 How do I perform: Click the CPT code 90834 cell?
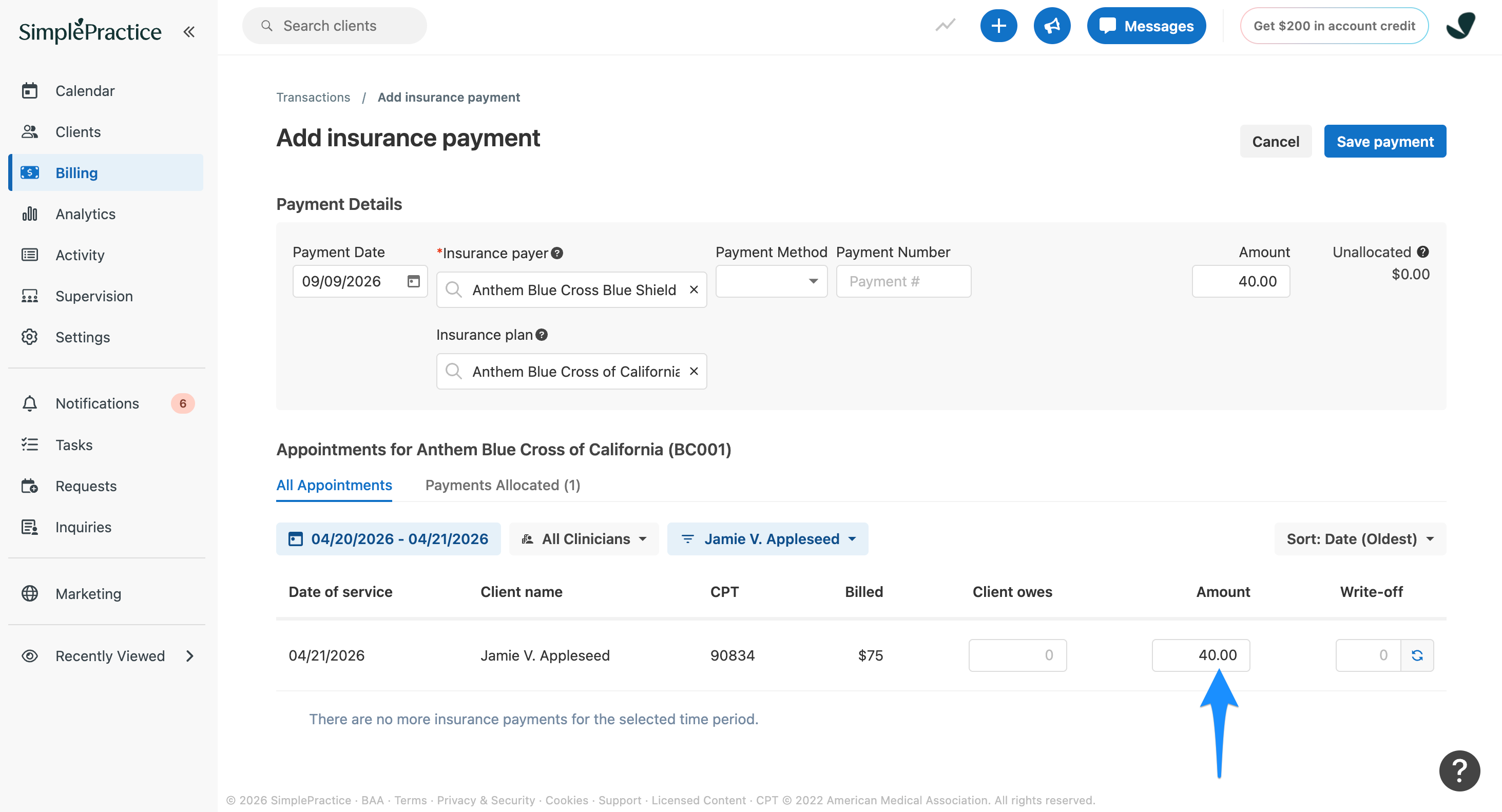(733, 655)
